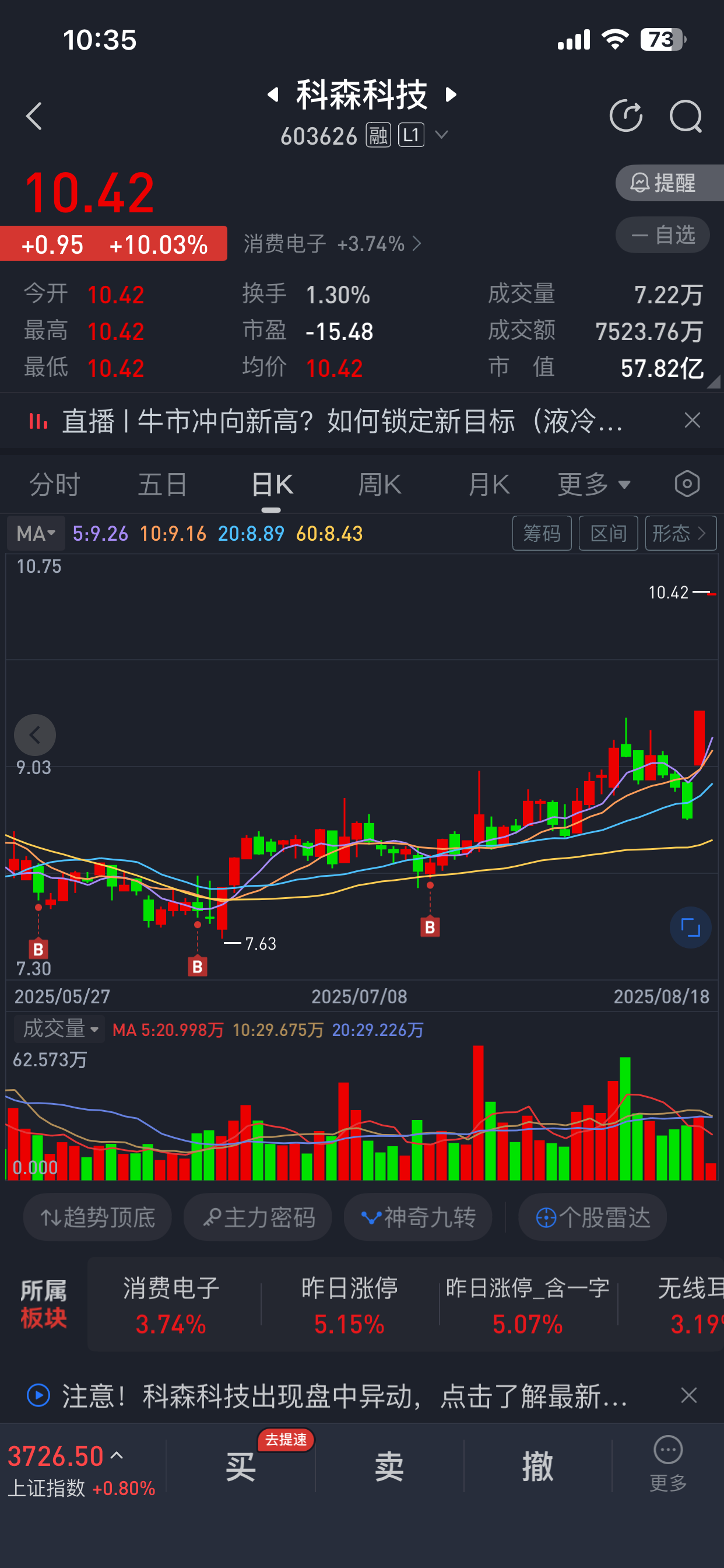Image resolution: width=724 pixels, height=1568 pixels.
Task: Tap the 去提速 badge
Action: 286,1440
